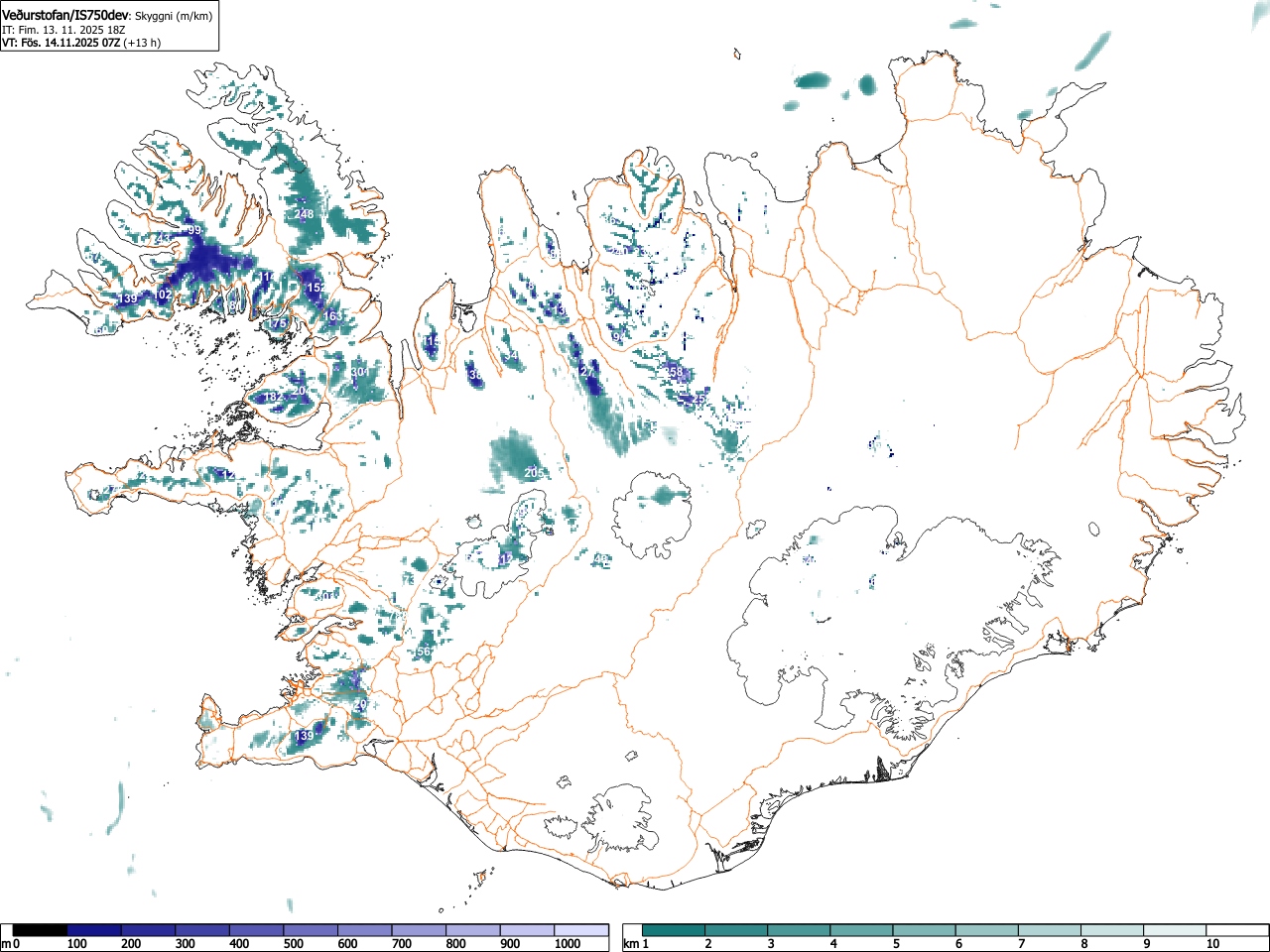Select the 500–600 m purple legend segment
1270x952 pixels.
coord(311,930)
